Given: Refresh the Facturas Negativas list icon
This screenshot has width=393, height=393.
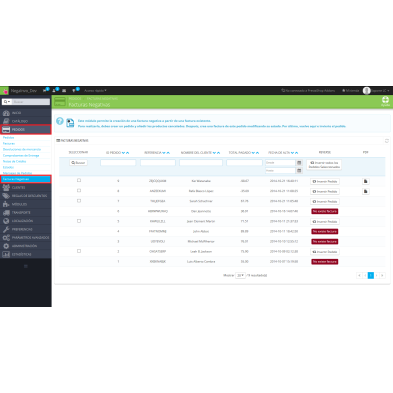Looking at the screenshot, I should (x=387, y=141).
